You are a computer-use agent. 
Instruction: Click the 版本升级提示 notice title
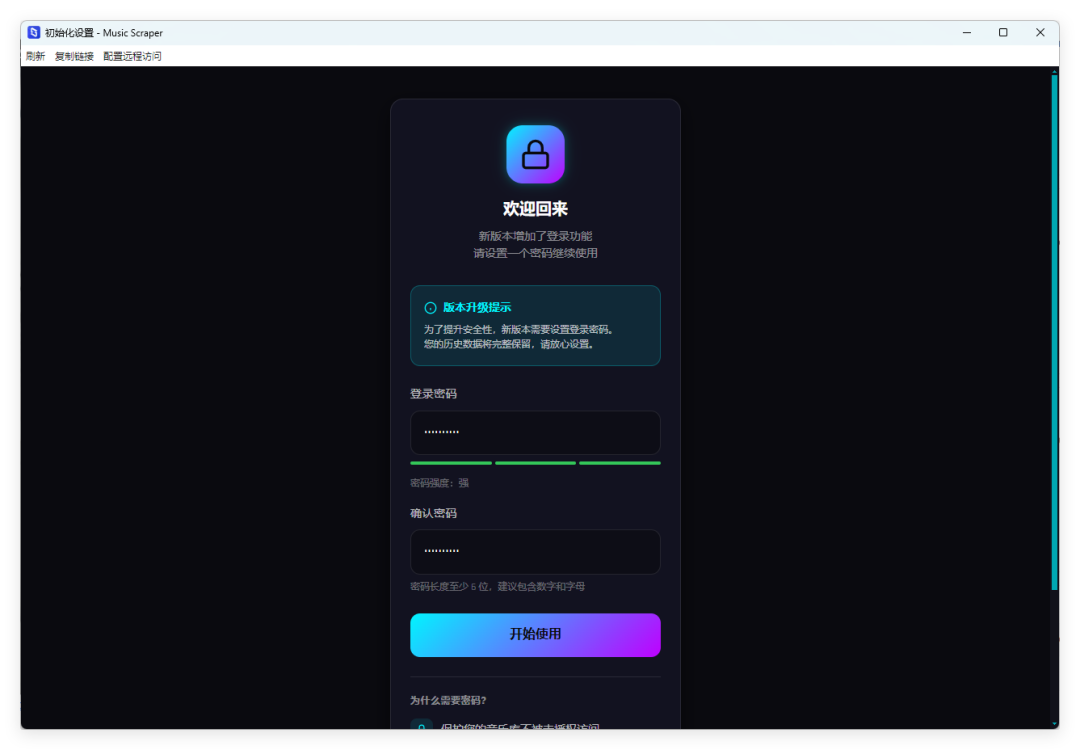coord(477,308)
